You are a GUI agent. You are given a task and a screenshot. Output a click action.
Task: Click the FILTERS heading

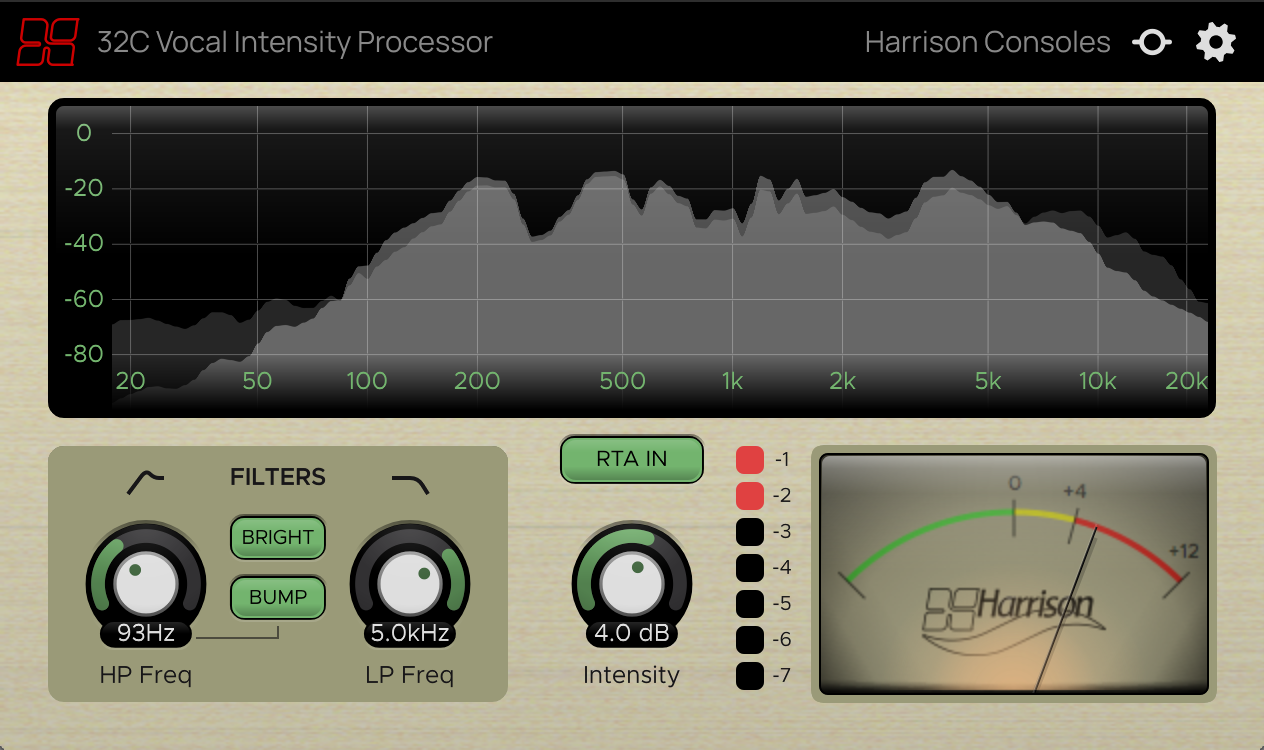click(x=278, y=477)
